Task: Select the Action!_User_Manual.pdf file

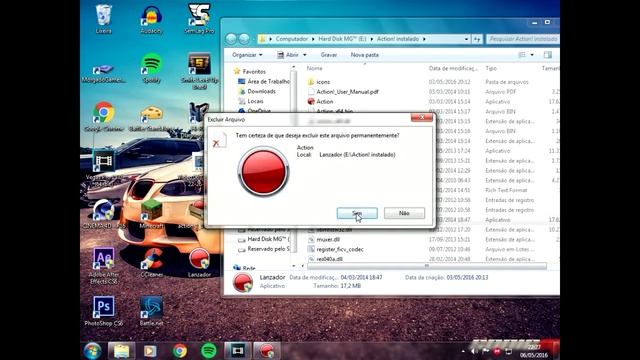Action: pos(343,92)
